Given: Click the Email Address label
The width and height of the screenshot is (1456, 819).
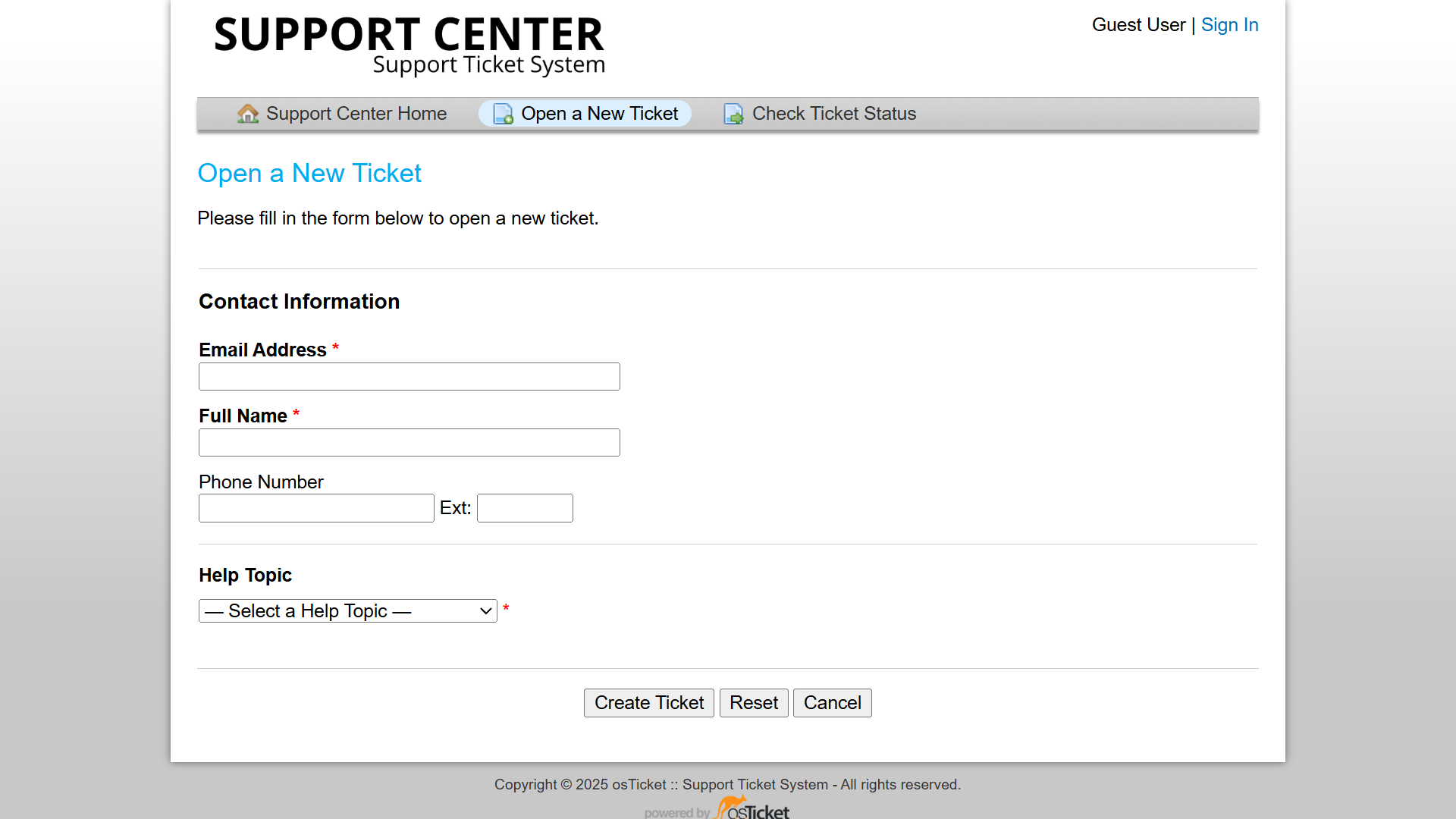Looking at the screenshot, I should [262, 350].
